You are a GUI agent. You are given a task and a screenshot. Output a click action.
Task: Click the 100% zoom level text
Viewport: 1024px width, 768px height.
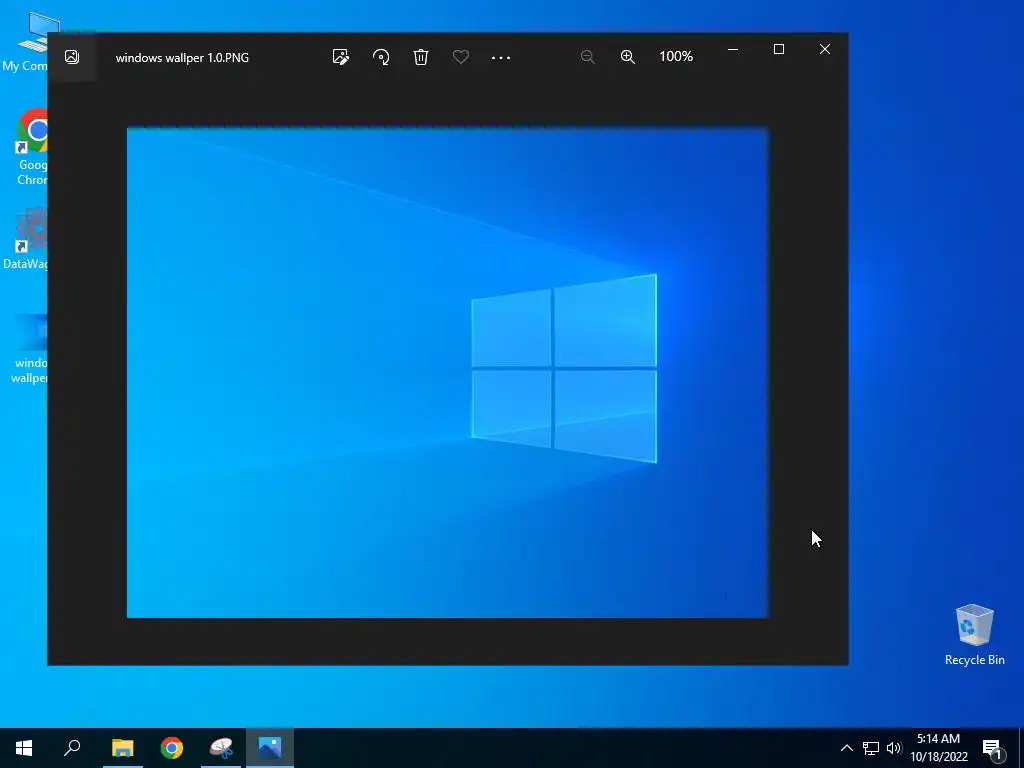(676, 56)
